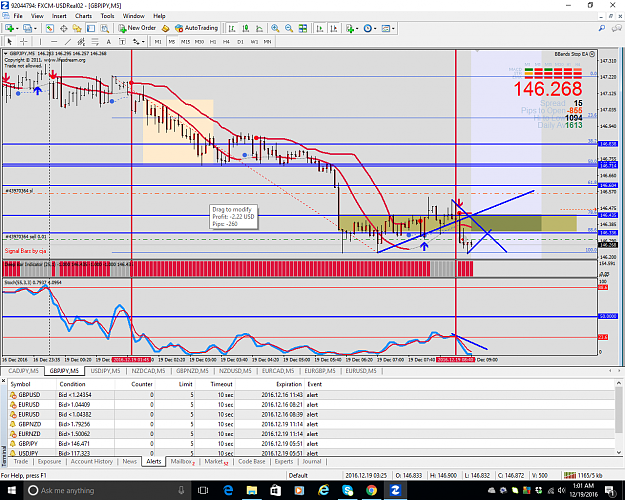Open the Experts terminal tab

coord(284,461)
